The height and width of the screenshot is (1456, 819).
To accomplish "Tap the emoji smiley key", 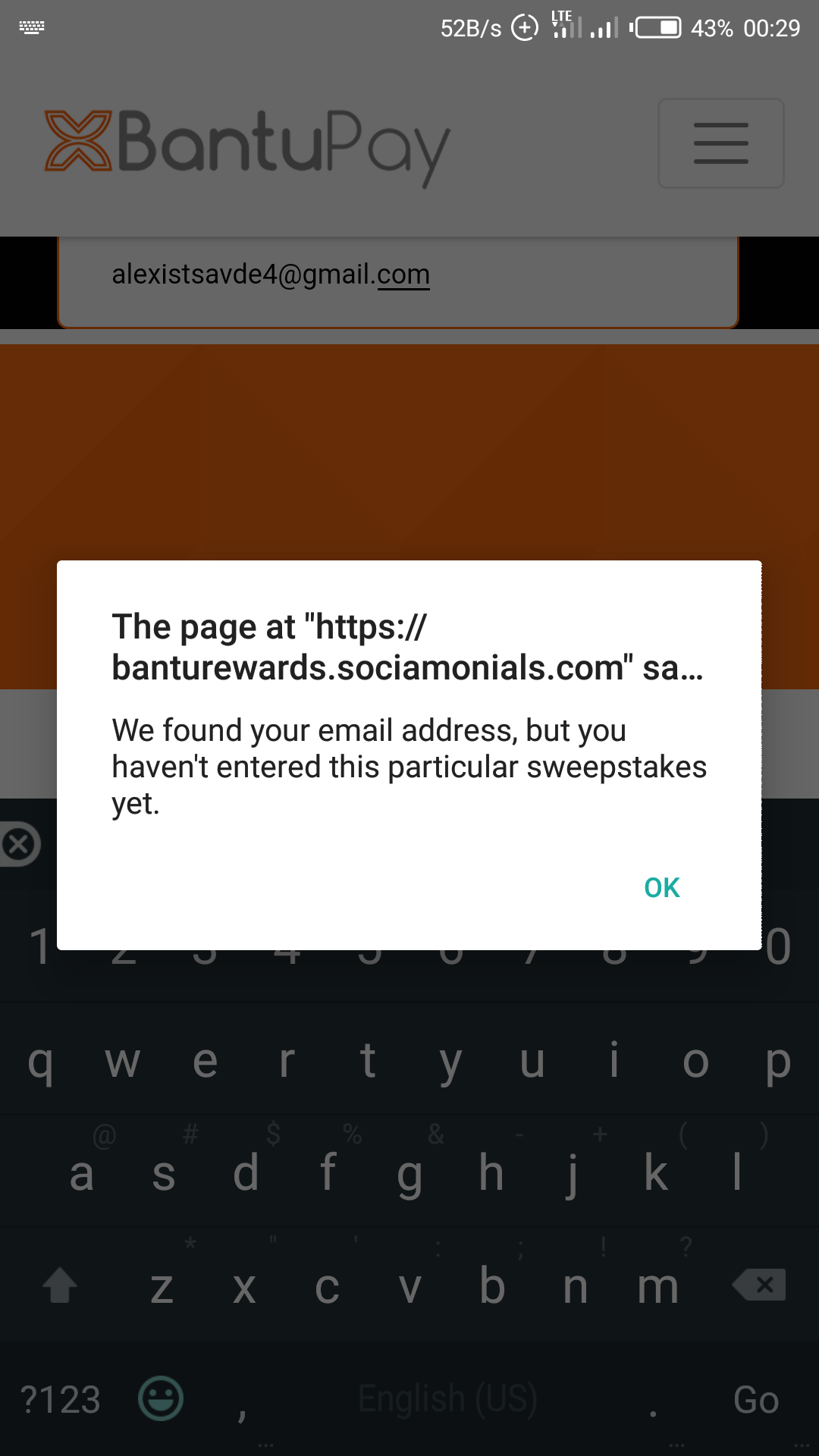I will [x=161, y=1398].
